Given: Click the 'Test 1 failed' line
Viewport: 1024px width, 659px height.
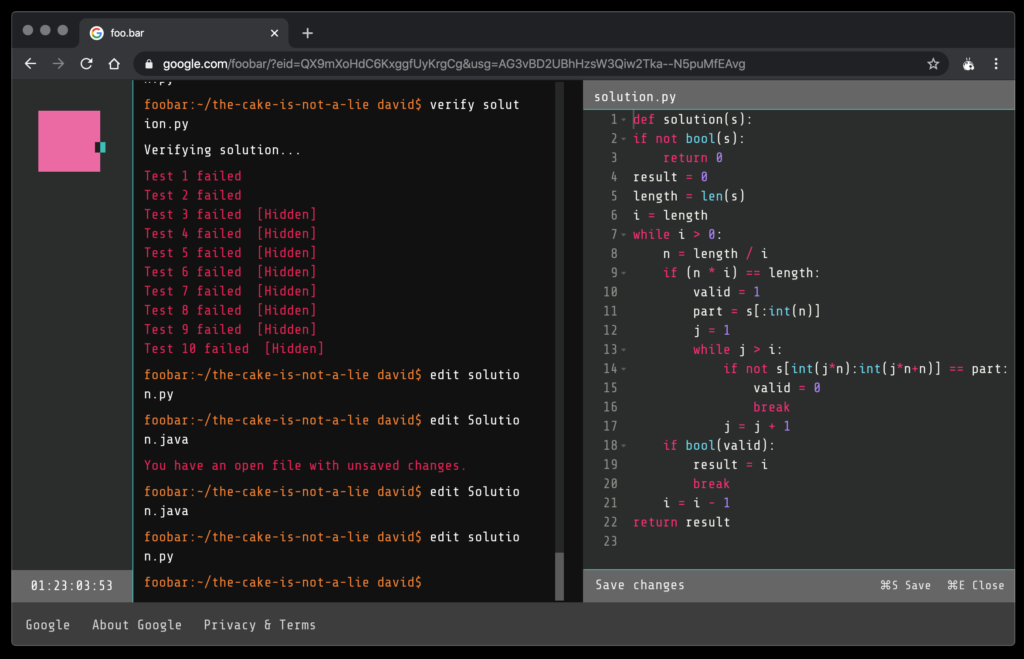Looking at the screenshot, I should [193, 176].
